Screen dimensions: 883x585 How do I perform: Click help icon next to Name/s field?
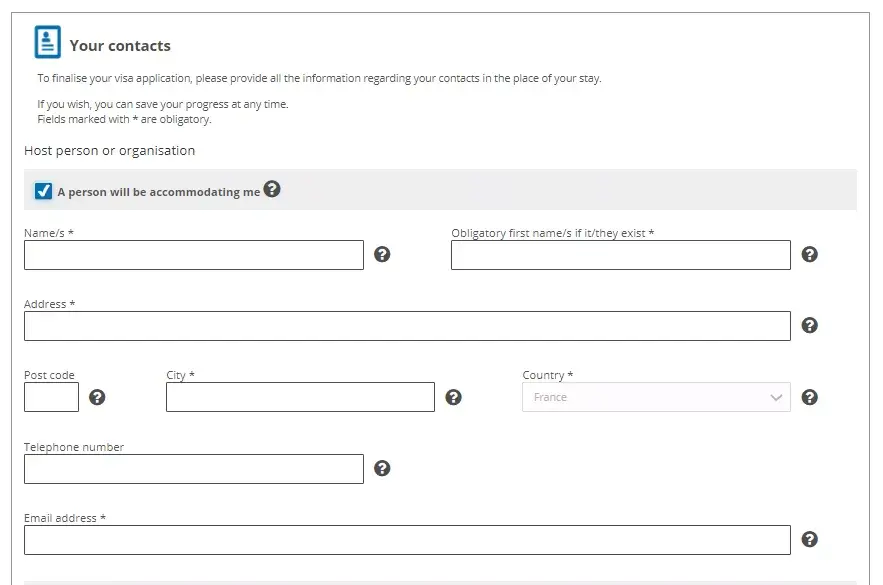[x=382, y=255]
